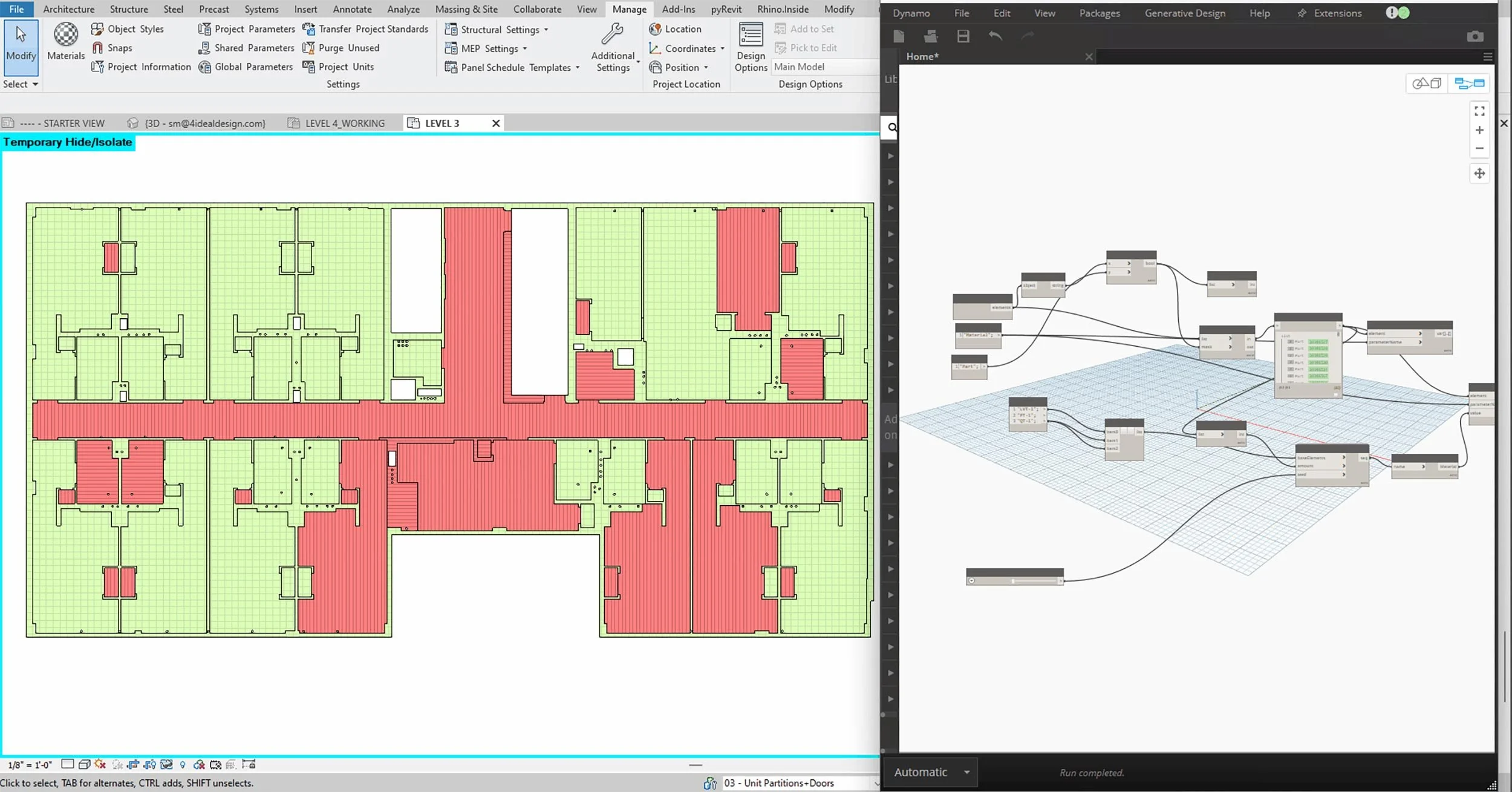The height and width of the screenshot is (792, 1512).
Task: Click the Dynamo save workspace icon
Action: (x=963, y=37)
